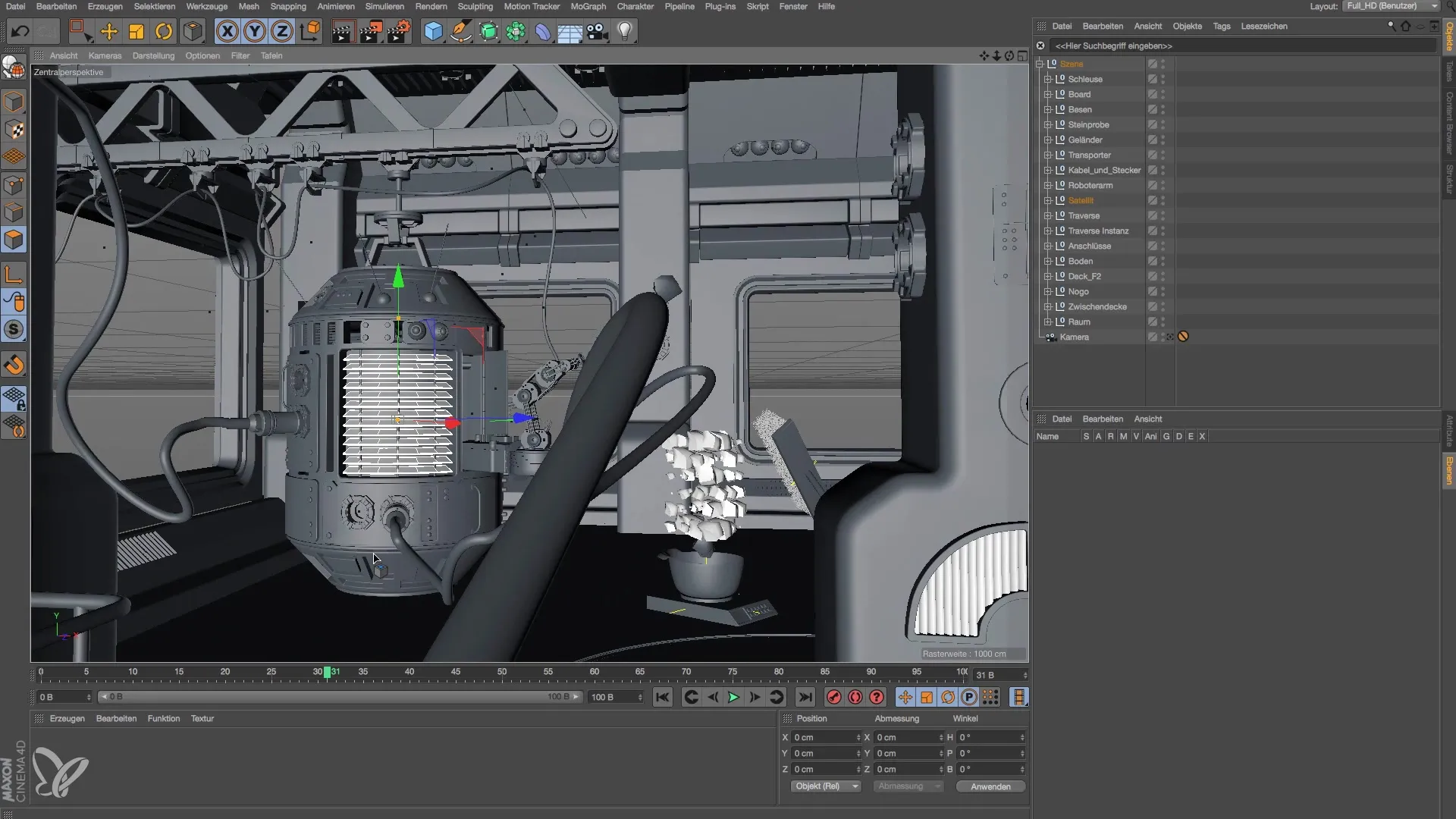Toggle the coordinate system icon
This screenshot has height=819, width=1456.
pyautogui.click(x=310, y=31)
